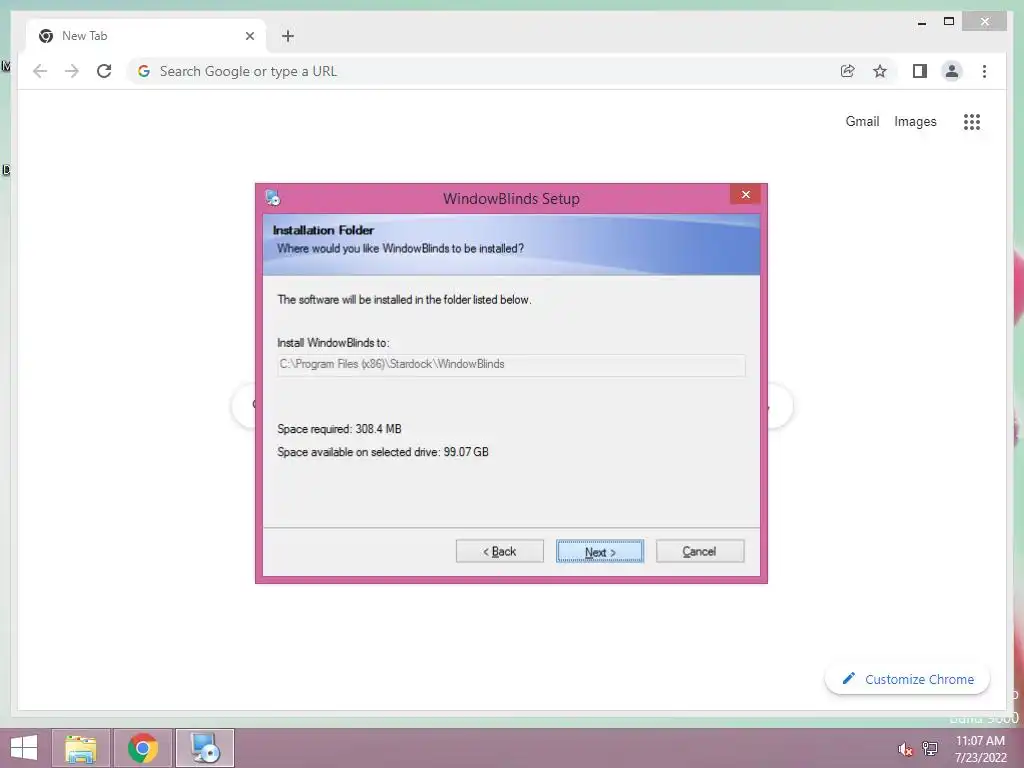Click the install path field

pyautogui.click(x=511, y=364)
